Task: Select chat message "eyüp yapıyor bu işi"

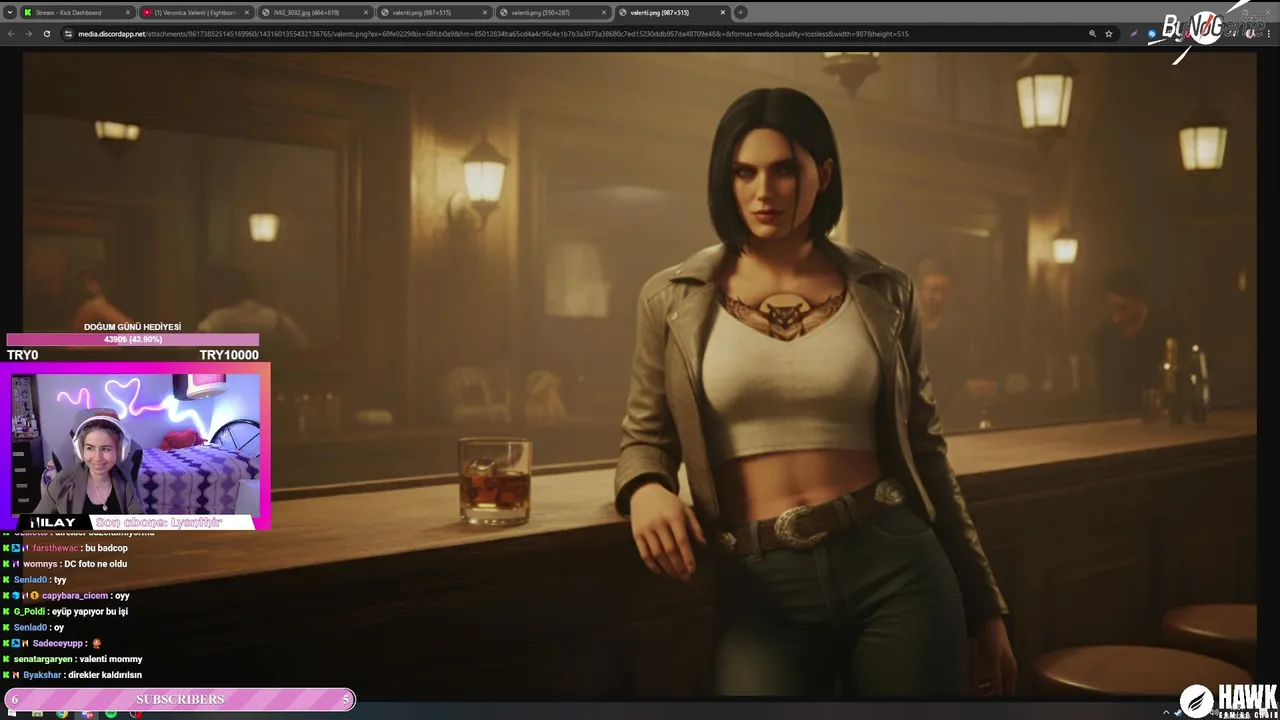Action: pos(90,611)
